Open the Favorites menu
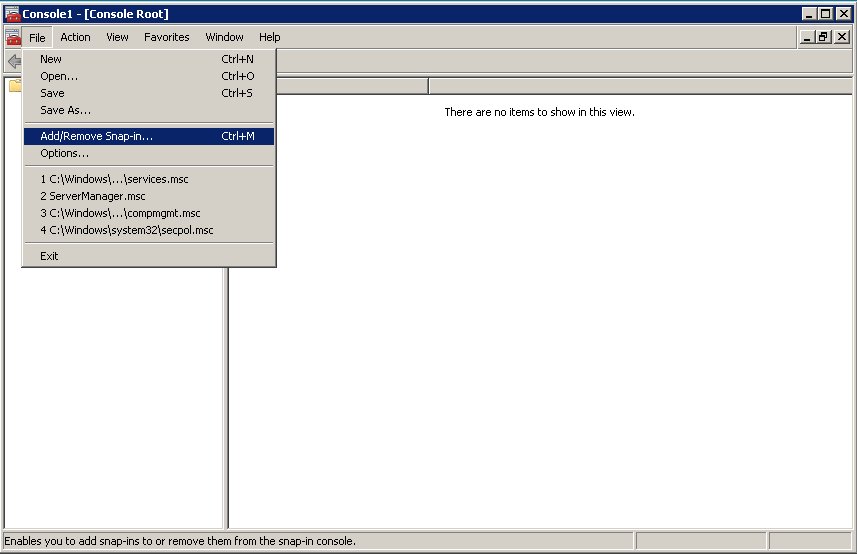Screen dimensions: 857x554 coord(166,37)
